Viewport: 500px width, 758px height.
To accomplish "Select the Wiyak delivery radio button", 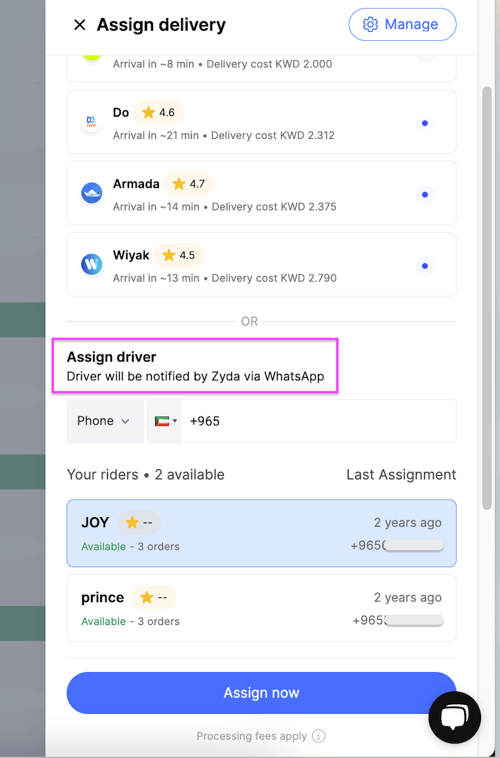I will [x=425, y=266].
